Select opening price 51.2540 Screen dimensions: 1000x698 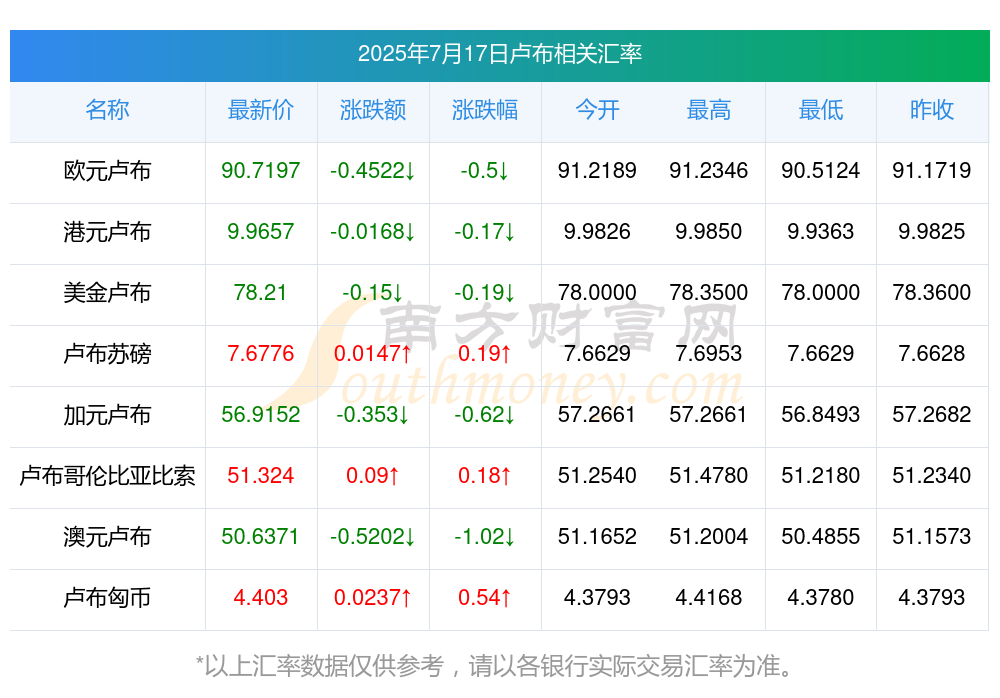[x=597, y=475]
